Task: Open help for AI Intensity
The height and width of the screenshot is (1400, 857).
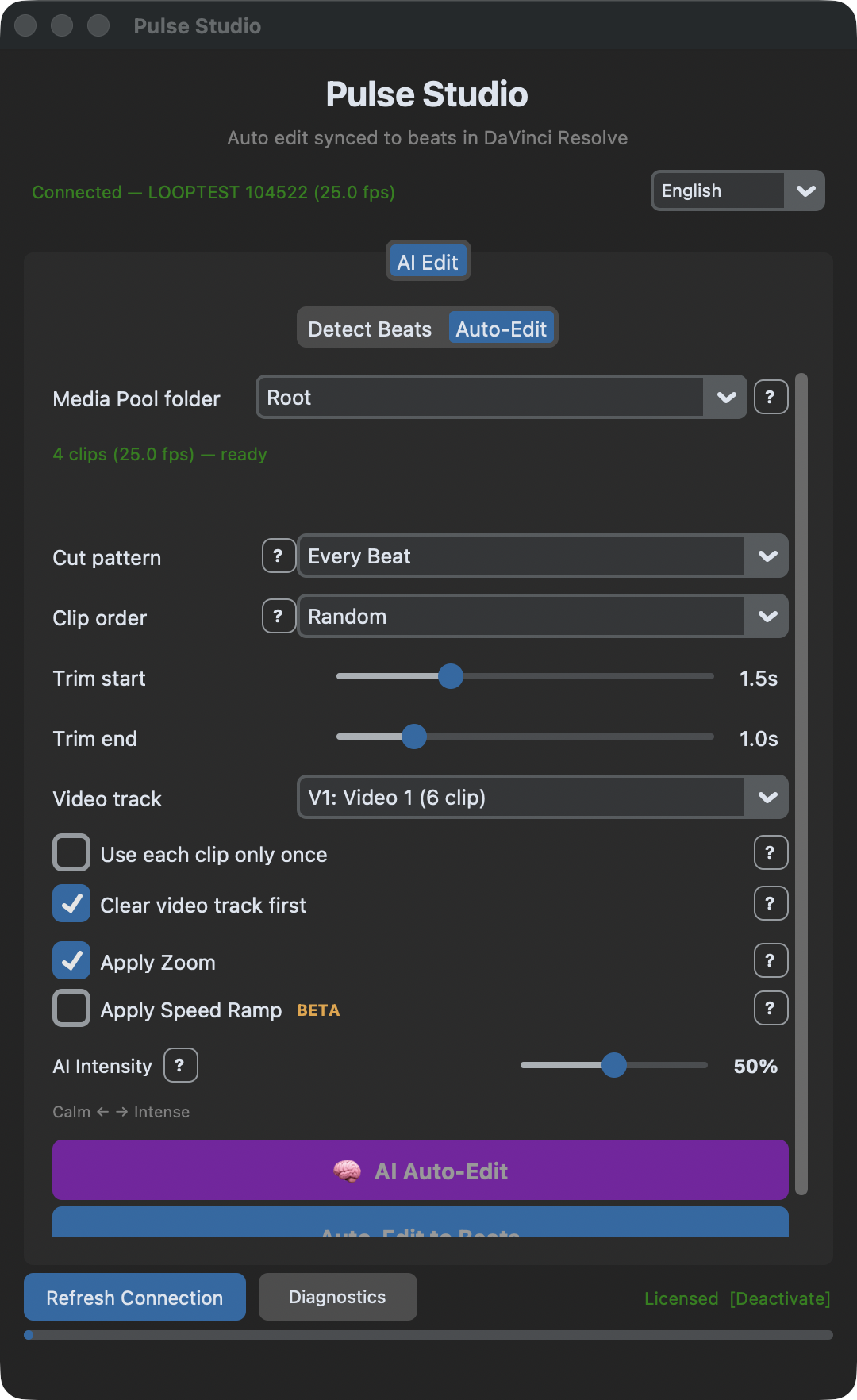Action: (x=180, y=1065)
